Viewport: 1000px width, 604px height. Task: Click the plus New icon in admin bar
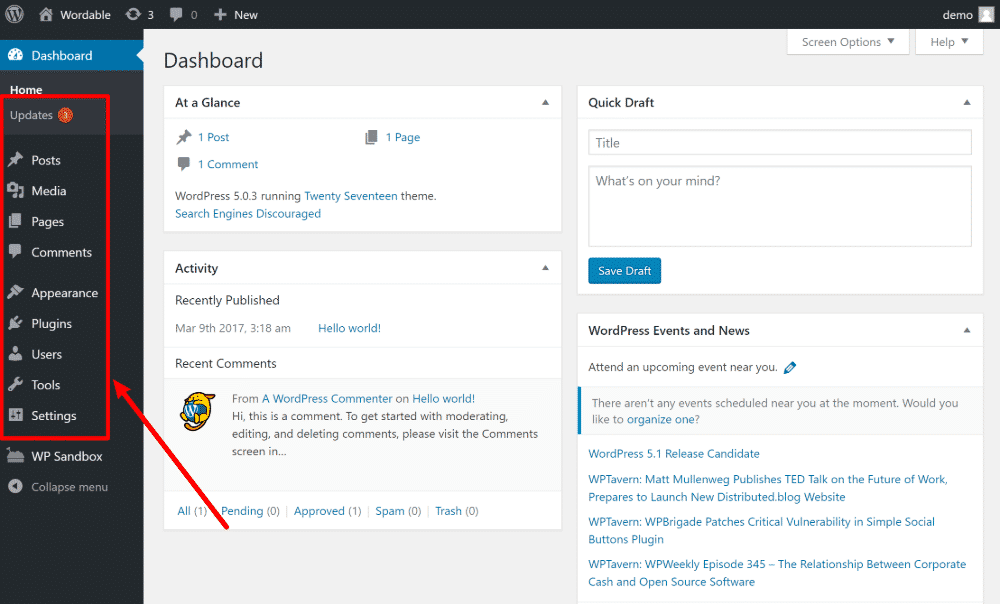click(220, 14)
